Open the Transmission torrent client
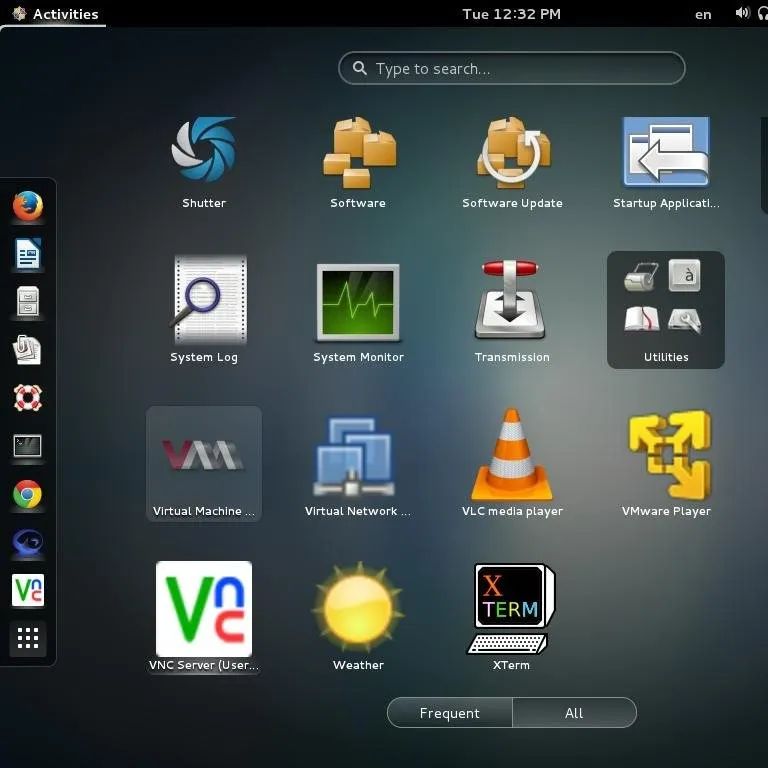 pyautogui.click(x=512, y=310)
